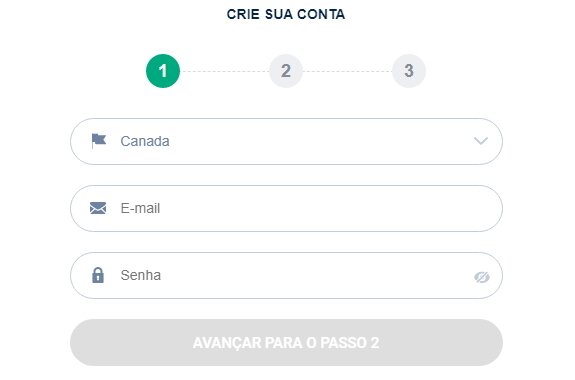The width and height of the screenshot is (575, 380).
Task: Click dashed line between steps 2 and 3
Action: click(x=347, y=71)
